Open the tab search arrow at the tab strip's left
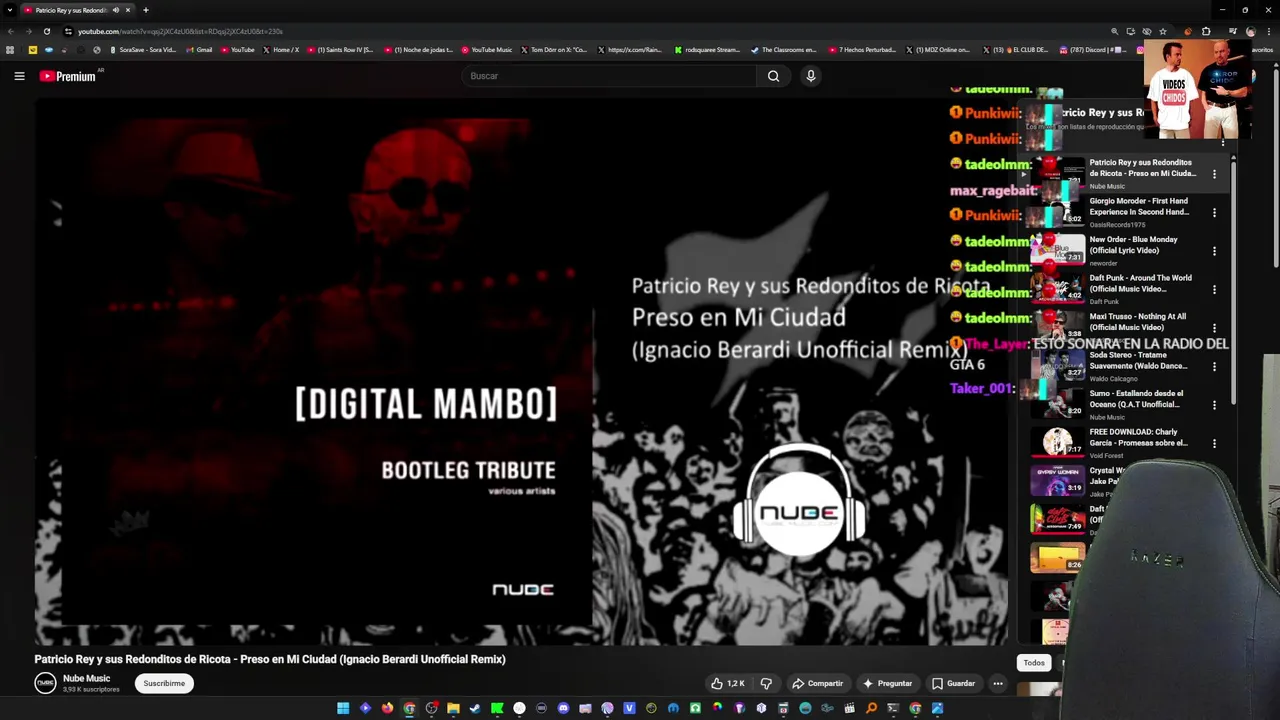Image resolution: width=1280 pixels, height=720 pixels. pyautogui.click(x=9, y=10)
